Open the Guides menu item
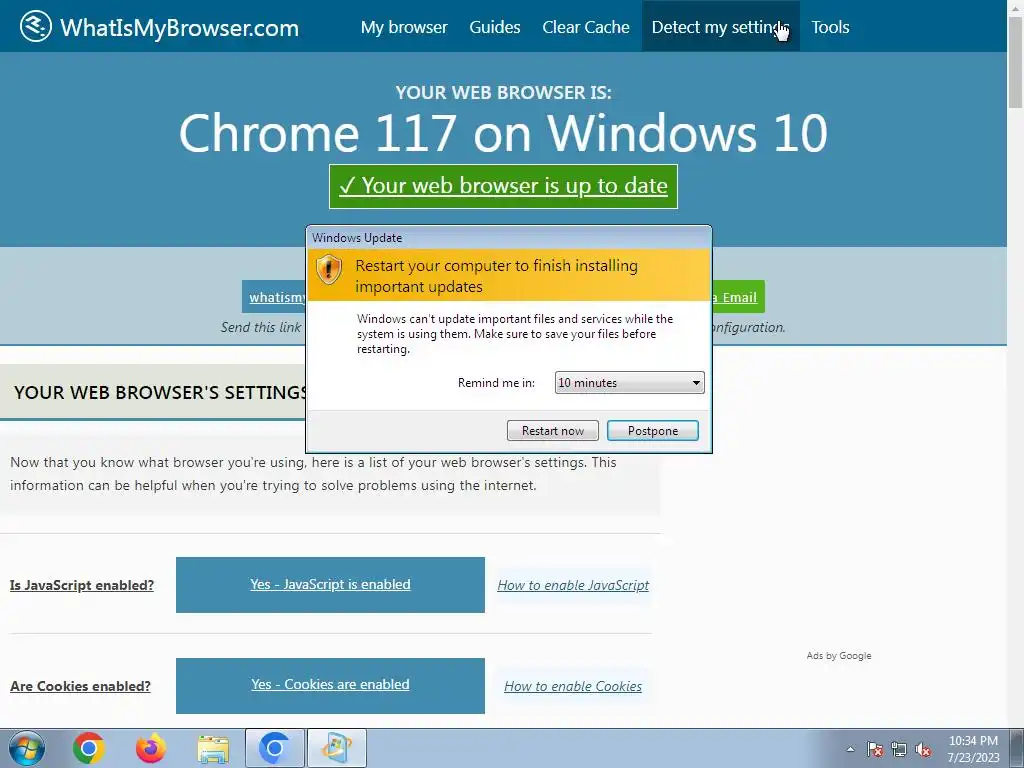 (x=495, y=27)
